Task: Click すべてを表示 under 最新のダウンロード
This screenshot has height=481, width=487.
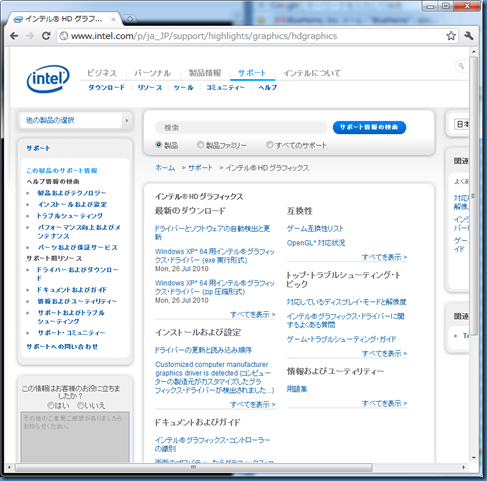Action: point(253,314)
